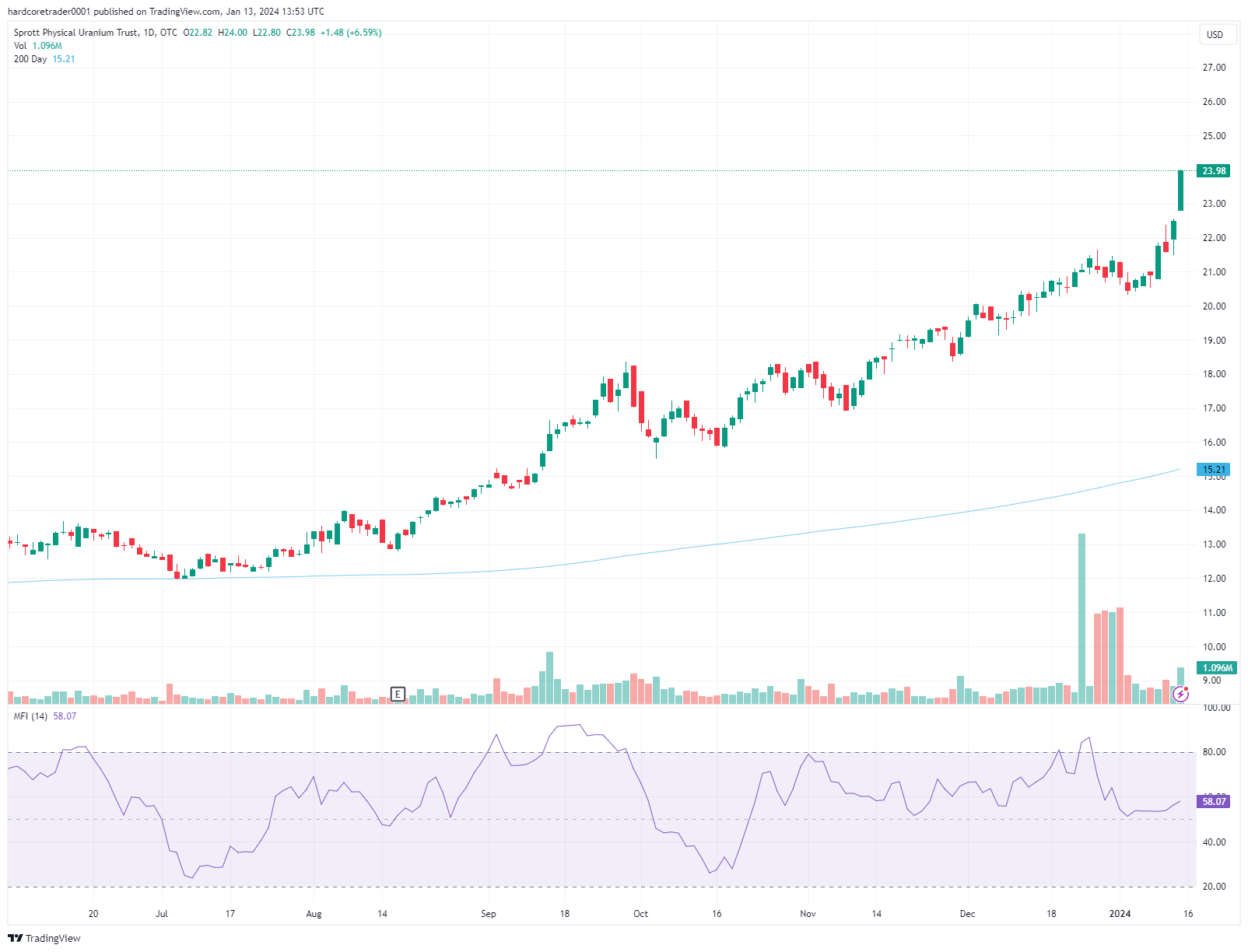Screen dimensions: 1248x952
Task: Click the green 1.096M volume label
Action: pyautogui.click(x=1217, y=668)
